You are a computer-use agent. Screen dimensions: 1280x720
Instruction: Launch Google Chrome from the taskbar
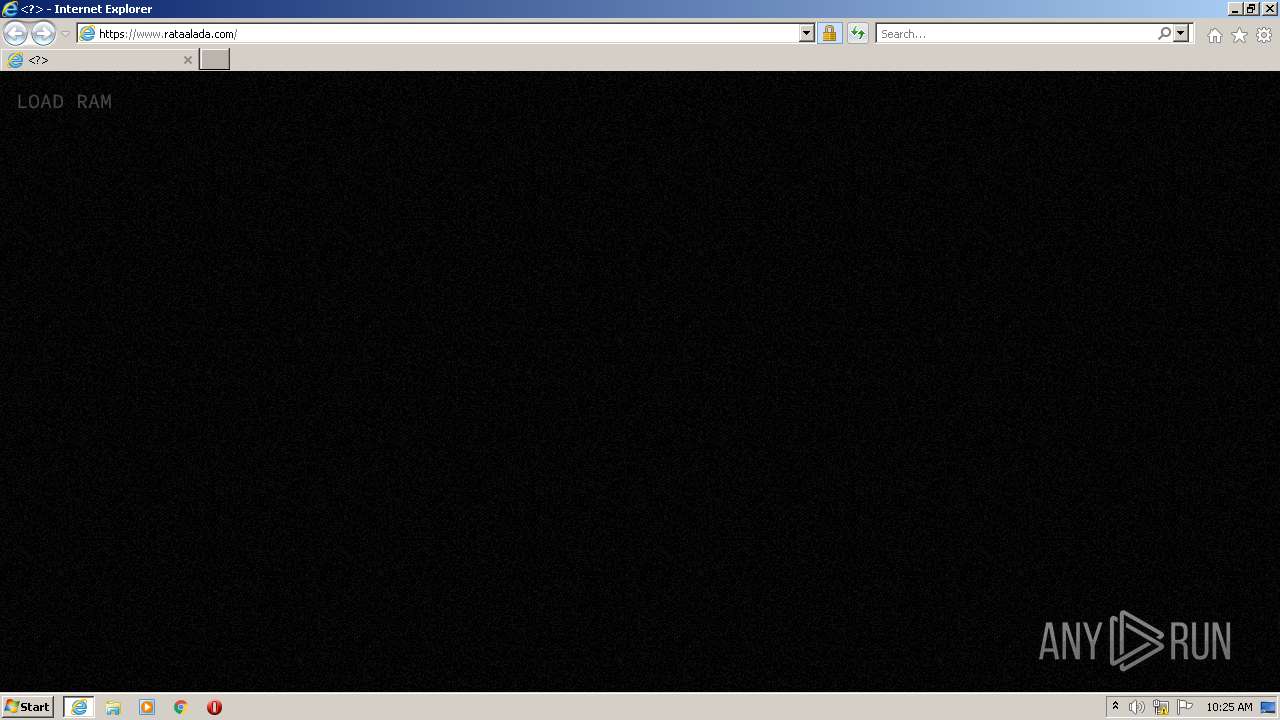click(181, 707)
